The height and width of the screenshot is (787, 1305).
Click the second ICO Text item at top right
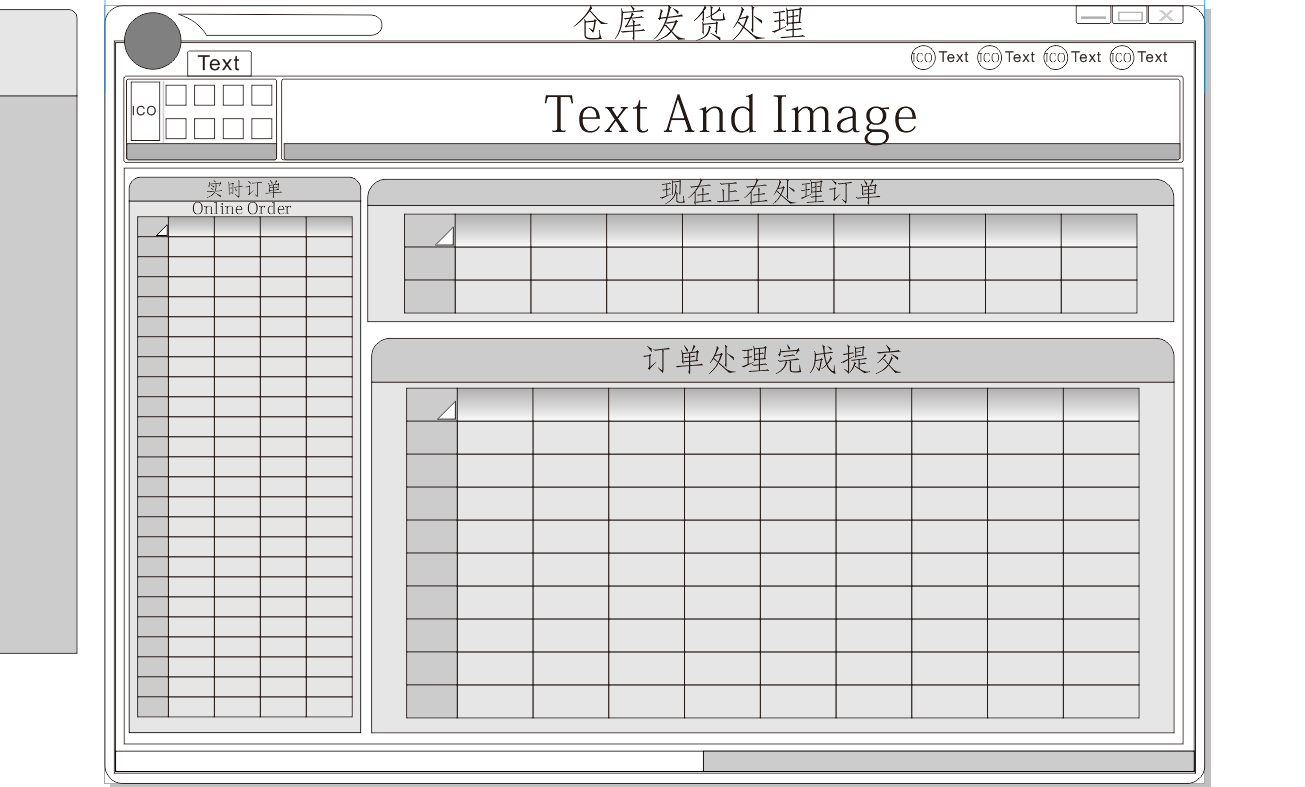(1006, 57)
